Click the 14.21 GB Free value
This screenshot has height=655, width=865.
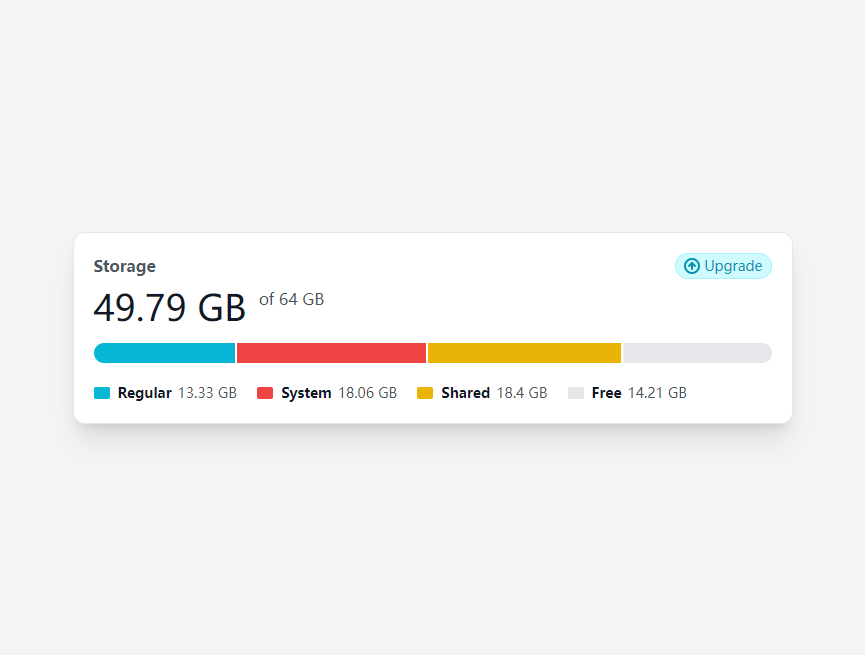658,393
